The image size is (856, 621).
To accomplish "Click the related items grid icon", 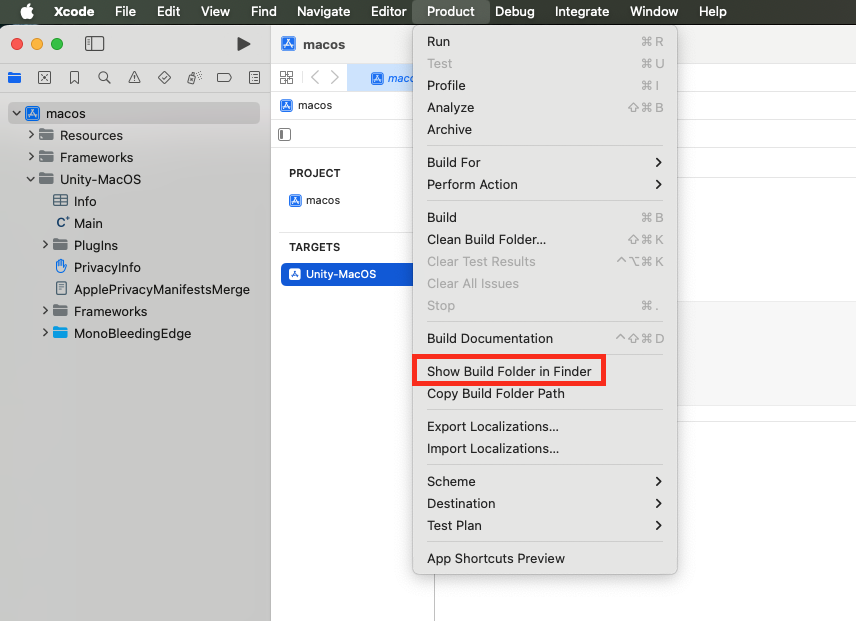I will pos(286,77).
